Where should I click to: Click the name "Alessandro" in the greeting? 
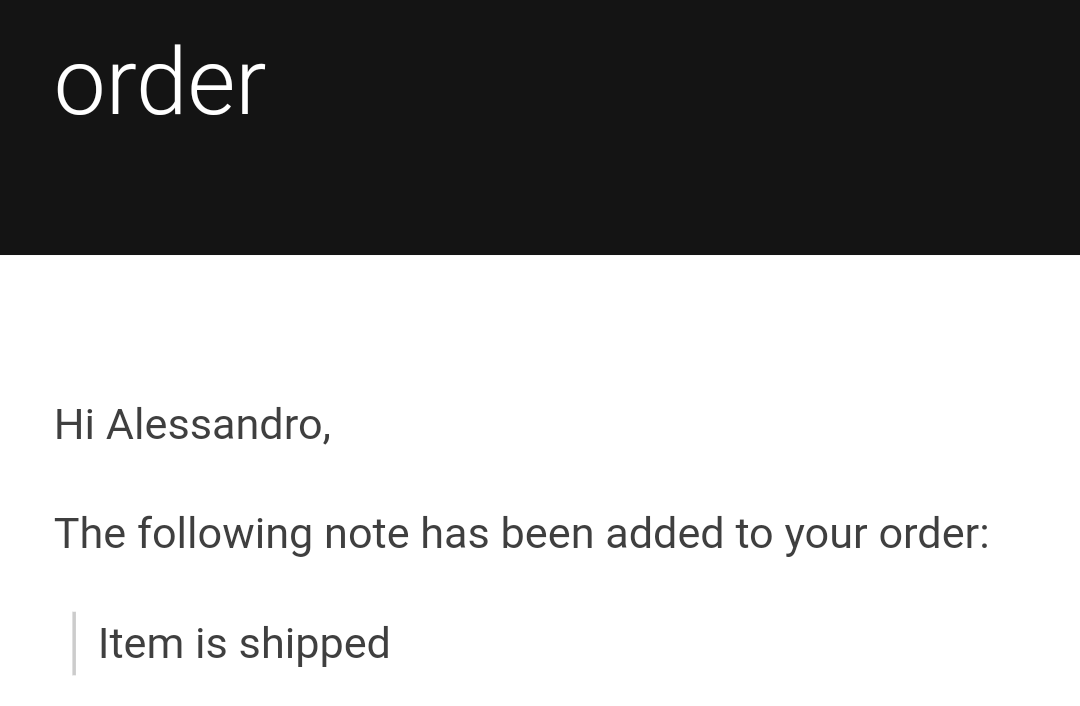point(217,424)
